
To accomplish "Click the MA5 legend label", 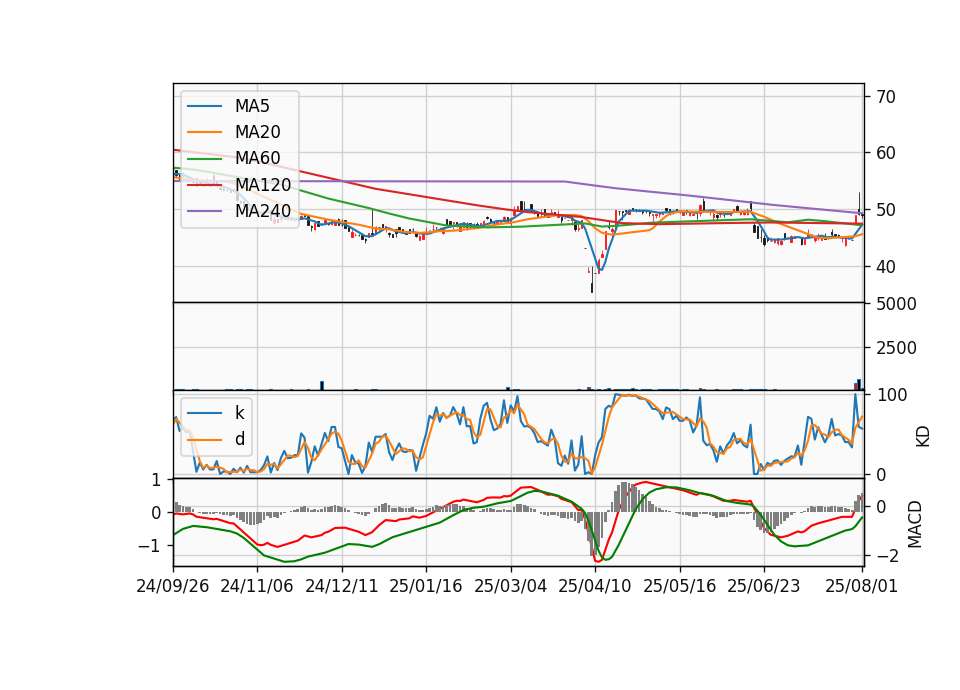I will 252,106.
